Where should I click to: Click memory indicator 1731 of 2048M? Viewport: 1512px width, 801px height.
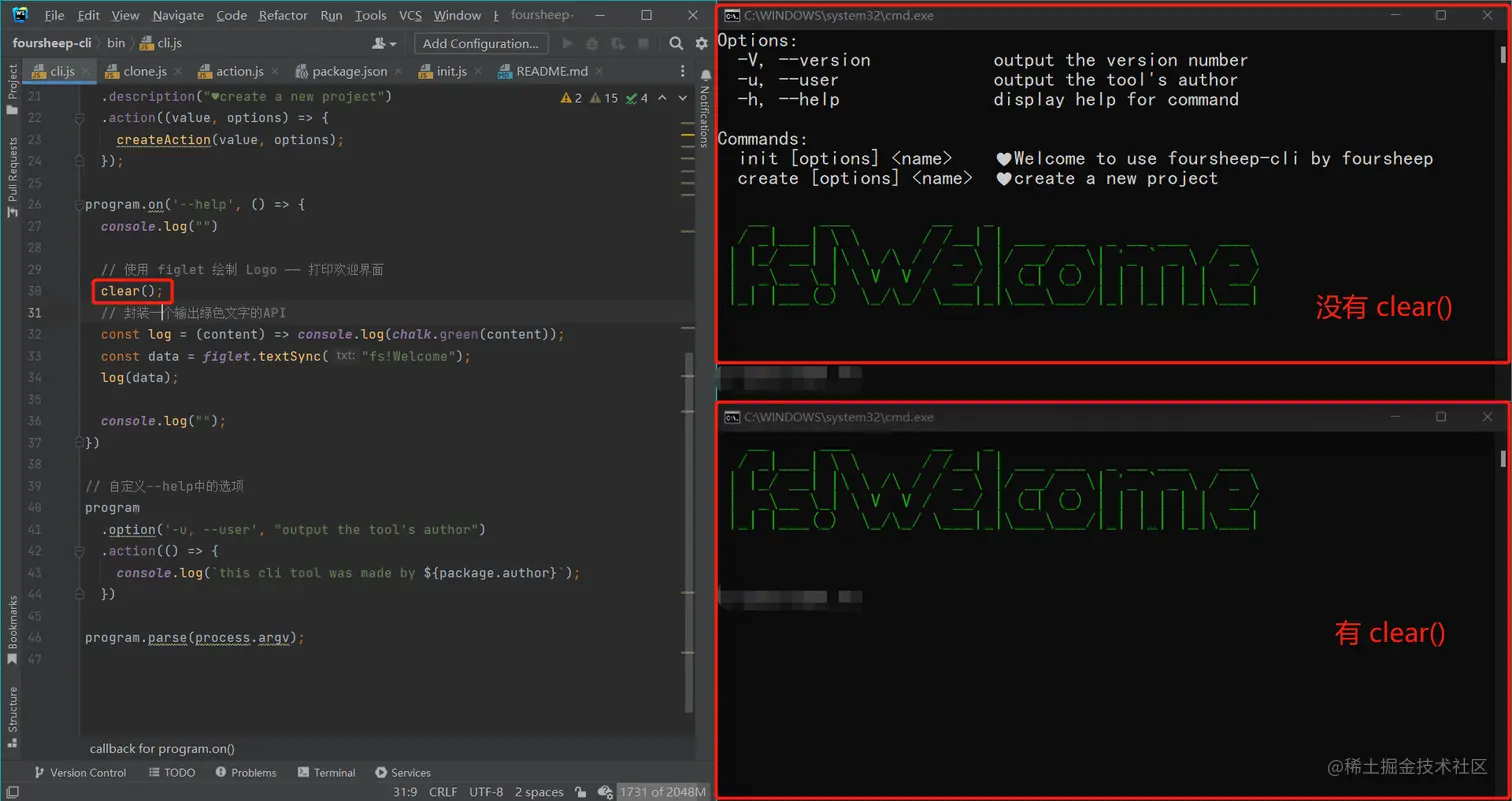663,792
